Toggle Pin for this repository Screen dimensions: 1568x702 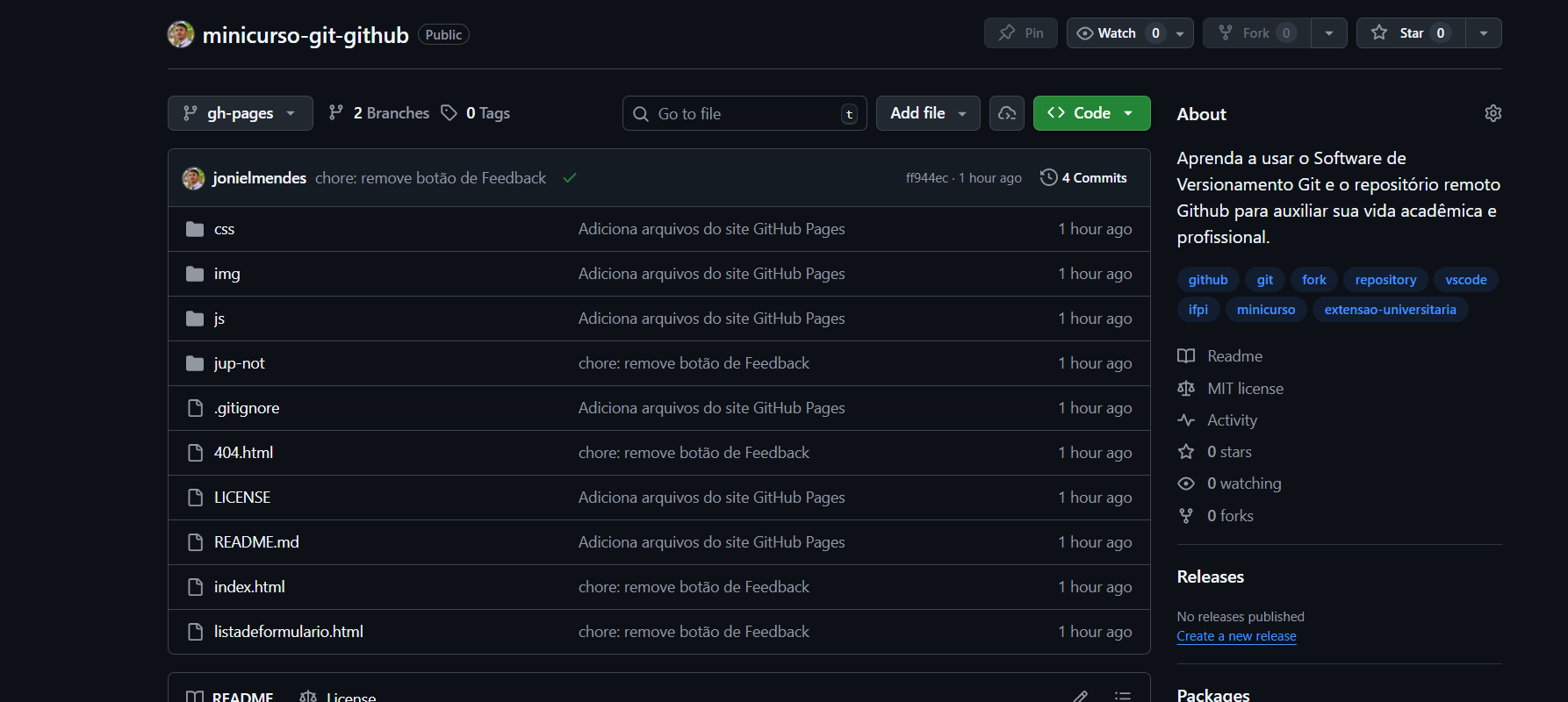pos(1020,33)
